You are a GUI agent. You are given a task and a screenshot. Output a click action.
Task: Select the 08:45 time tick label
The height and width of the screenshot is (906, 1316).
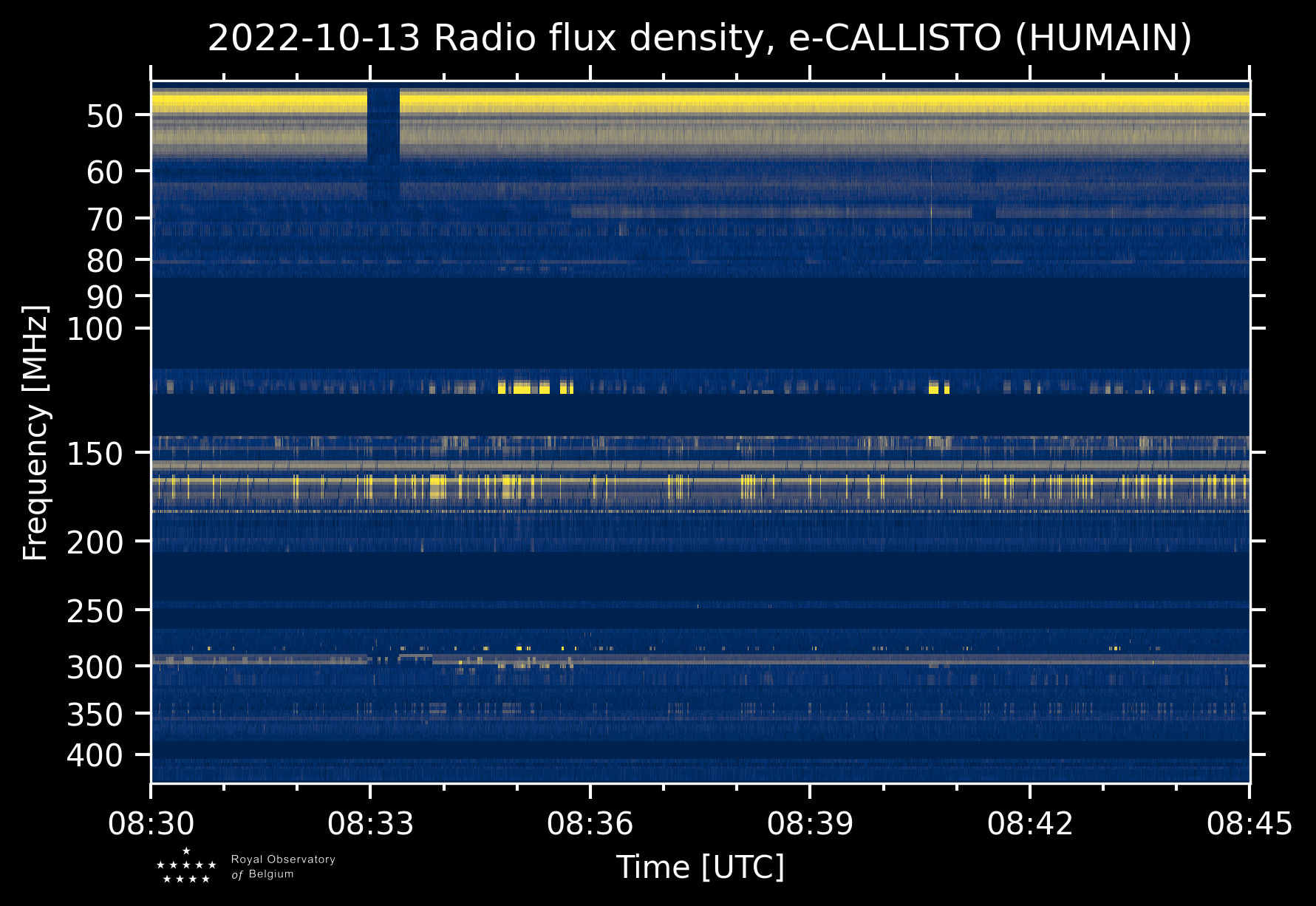click(1249, 823)
